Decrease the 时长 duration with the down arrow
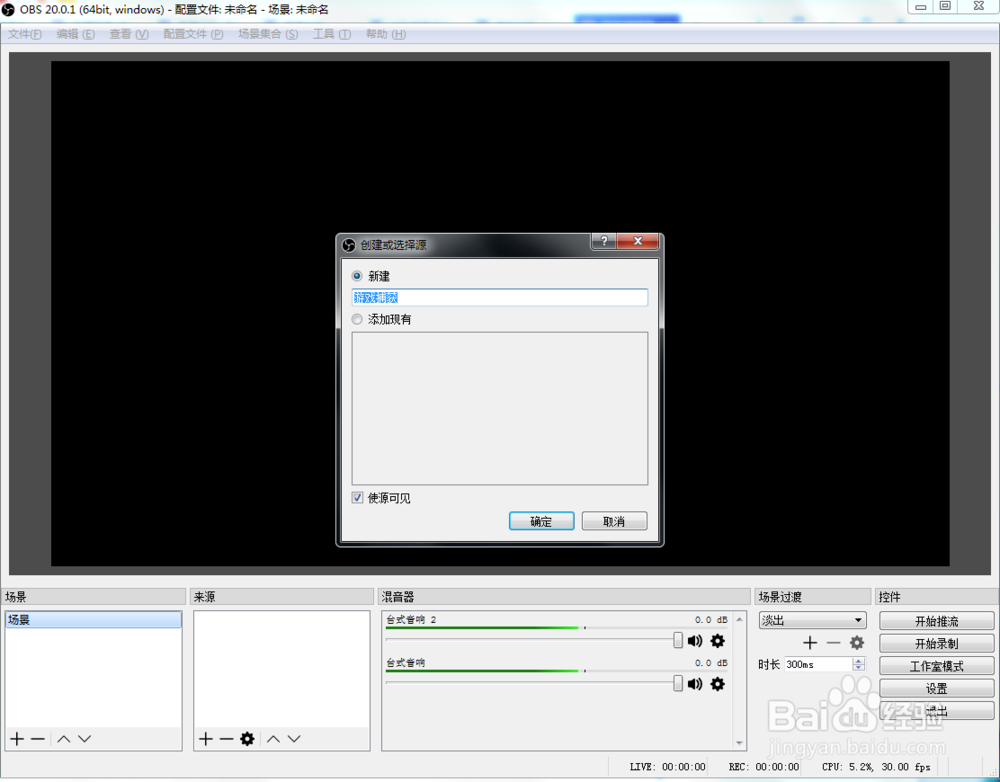The height and width of the screenshot is (782, 1000). (859, 668)
